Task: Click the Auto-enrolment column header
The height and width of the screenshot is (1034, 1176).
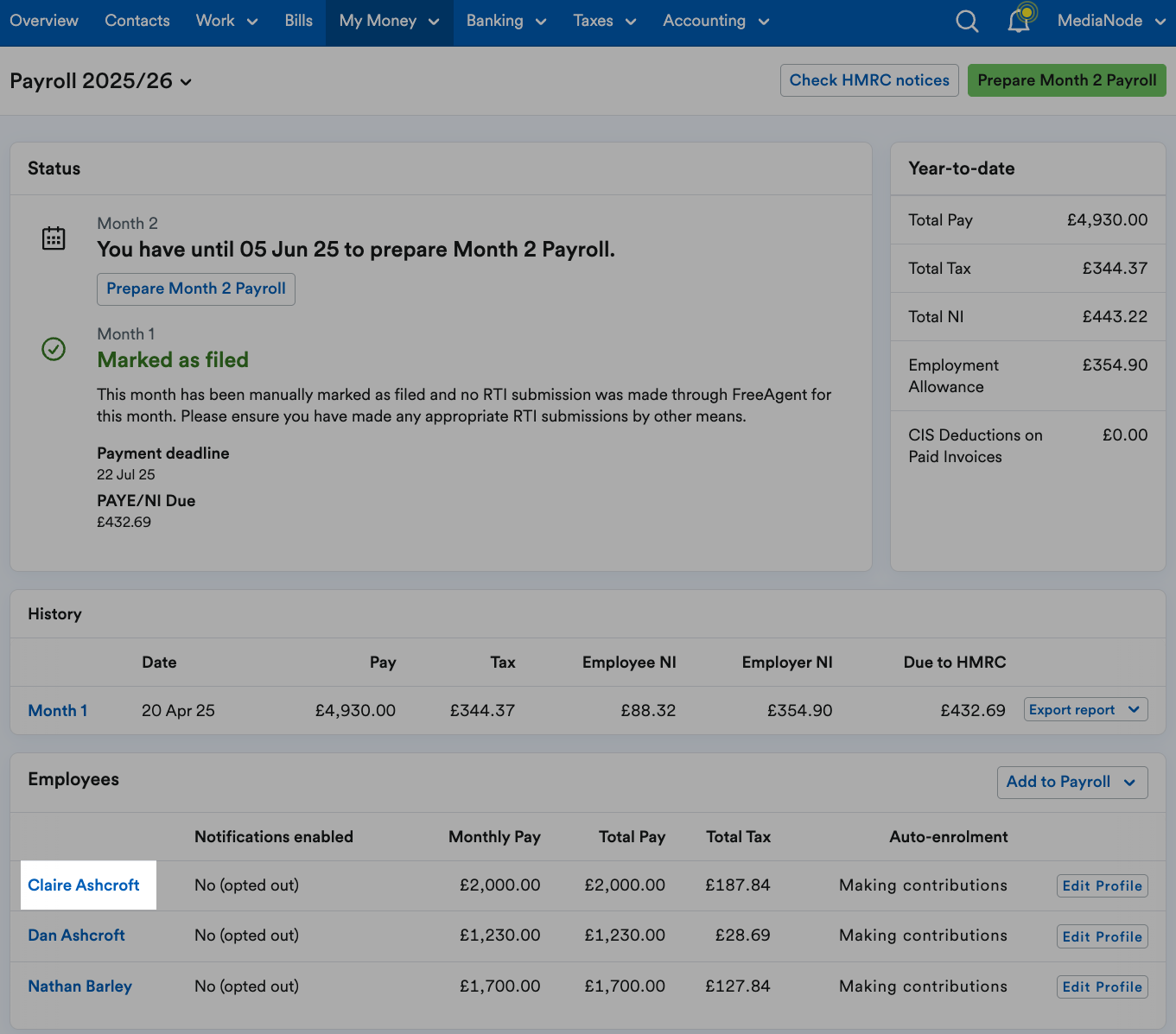Action: pos(949,836)
